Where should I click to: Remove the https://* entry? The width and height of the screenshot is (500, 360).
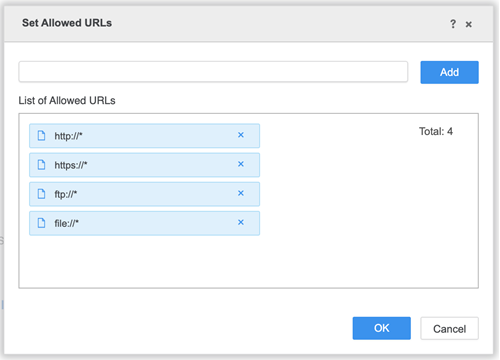[x=241, y=164]
